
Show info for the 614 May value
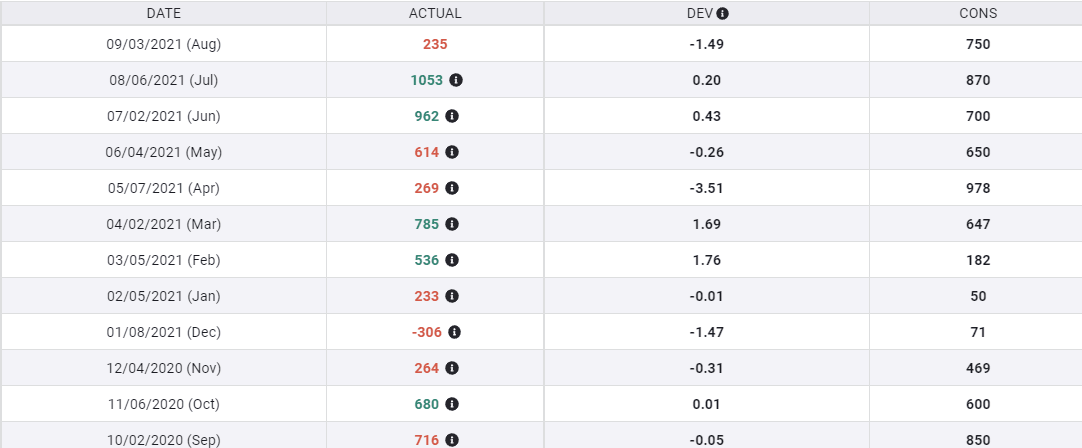point(452,152)
